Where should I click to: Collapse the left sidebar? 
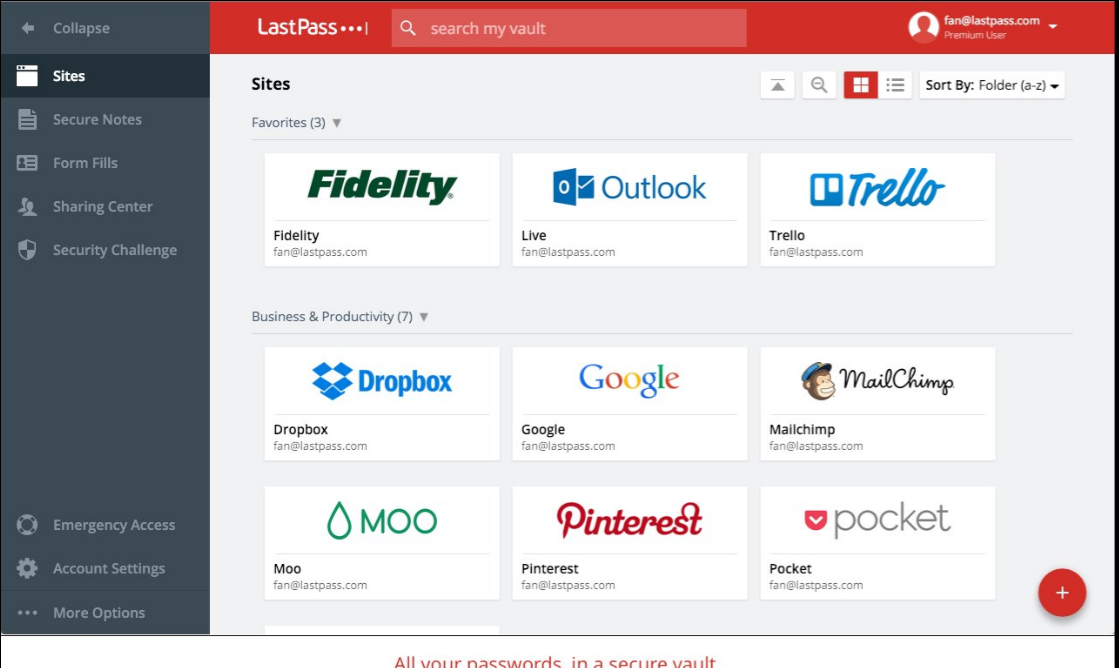(105, 28)
